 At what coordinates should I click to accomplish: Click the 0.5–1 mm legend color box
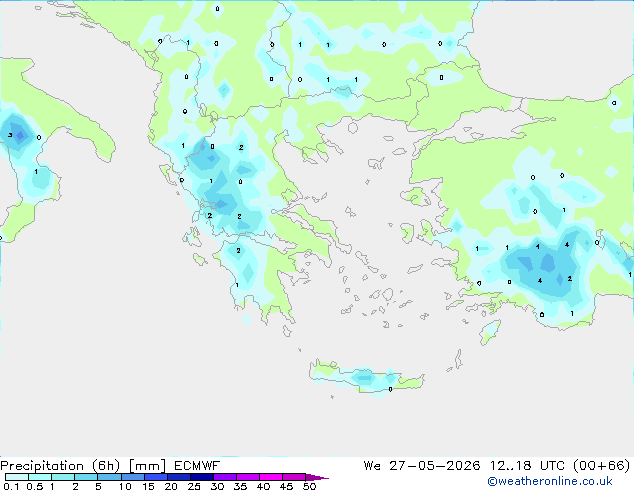click(40, 477)
